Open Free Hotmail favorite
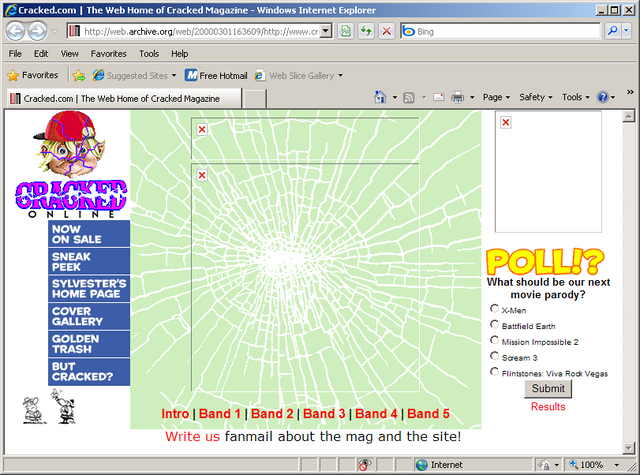Viewport: 640px width, 475px height. pos(216,75)
